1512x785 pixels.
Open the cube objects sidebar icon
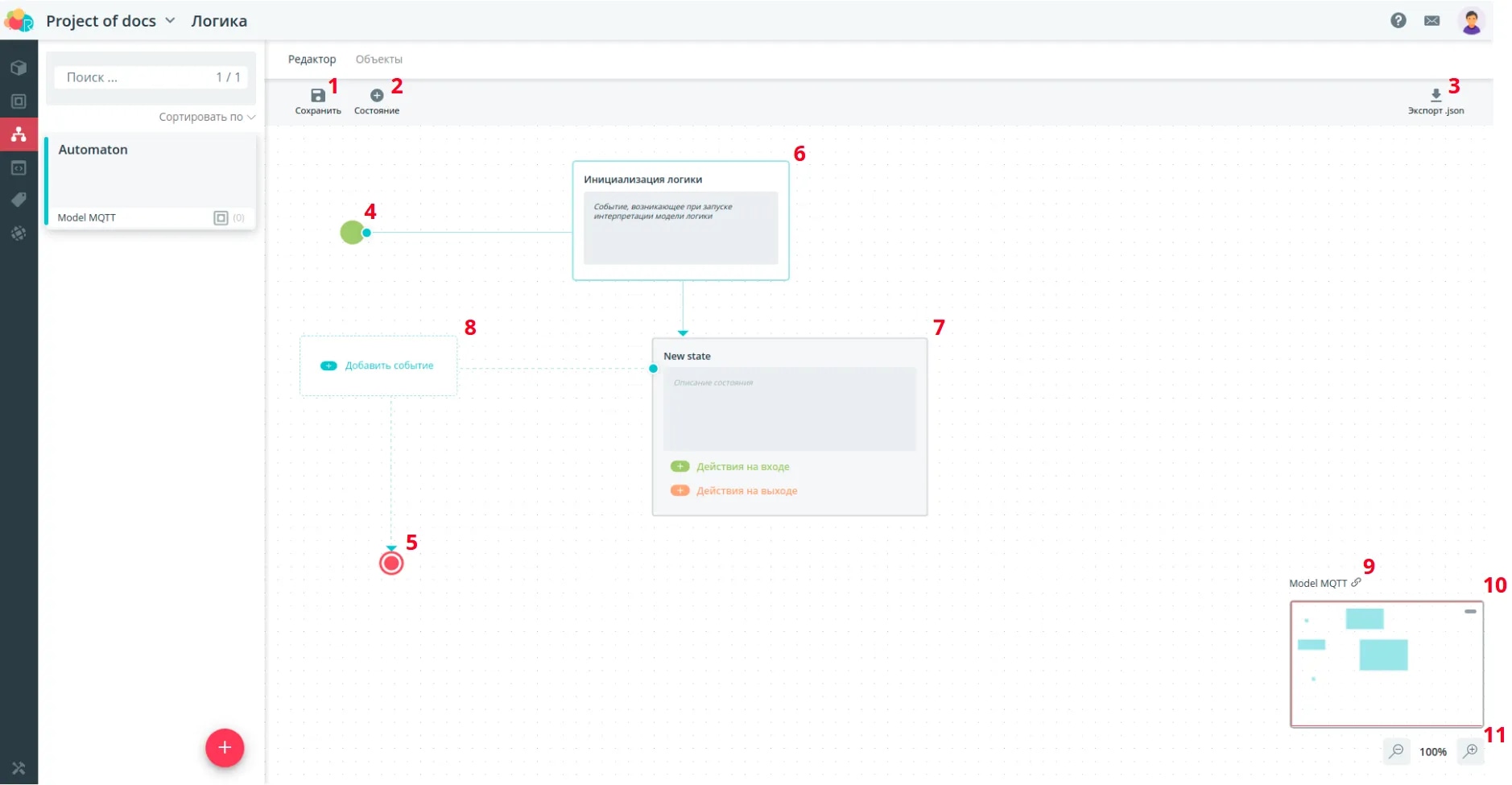tap(19, 68)
